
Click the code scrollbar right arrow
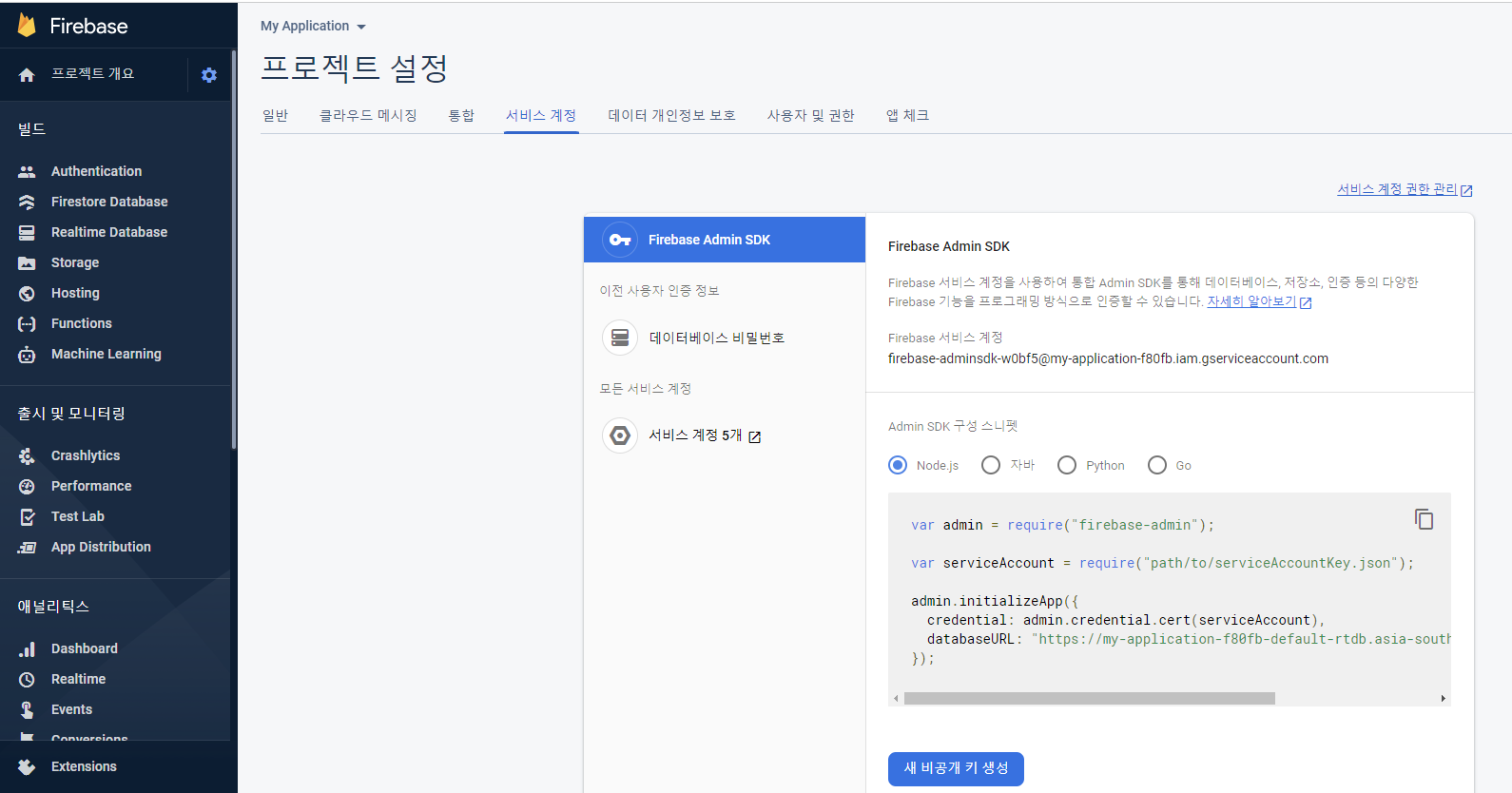point(1444,698)
